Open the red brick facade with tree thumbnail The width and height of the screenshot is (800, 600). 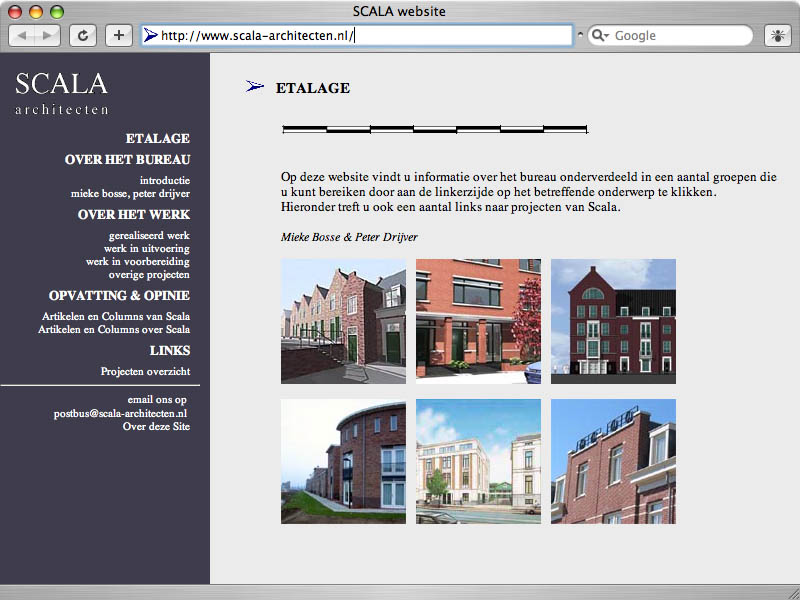click(478, 321)
